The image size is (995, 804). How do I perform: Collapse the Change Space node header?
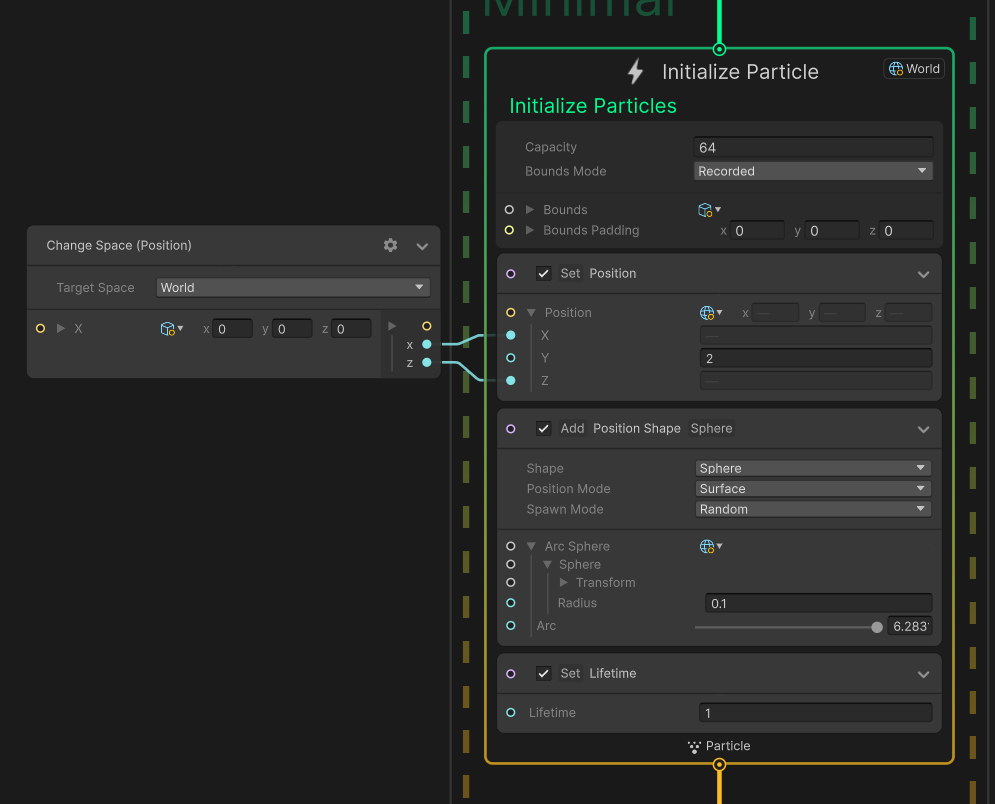click(421, 245)
